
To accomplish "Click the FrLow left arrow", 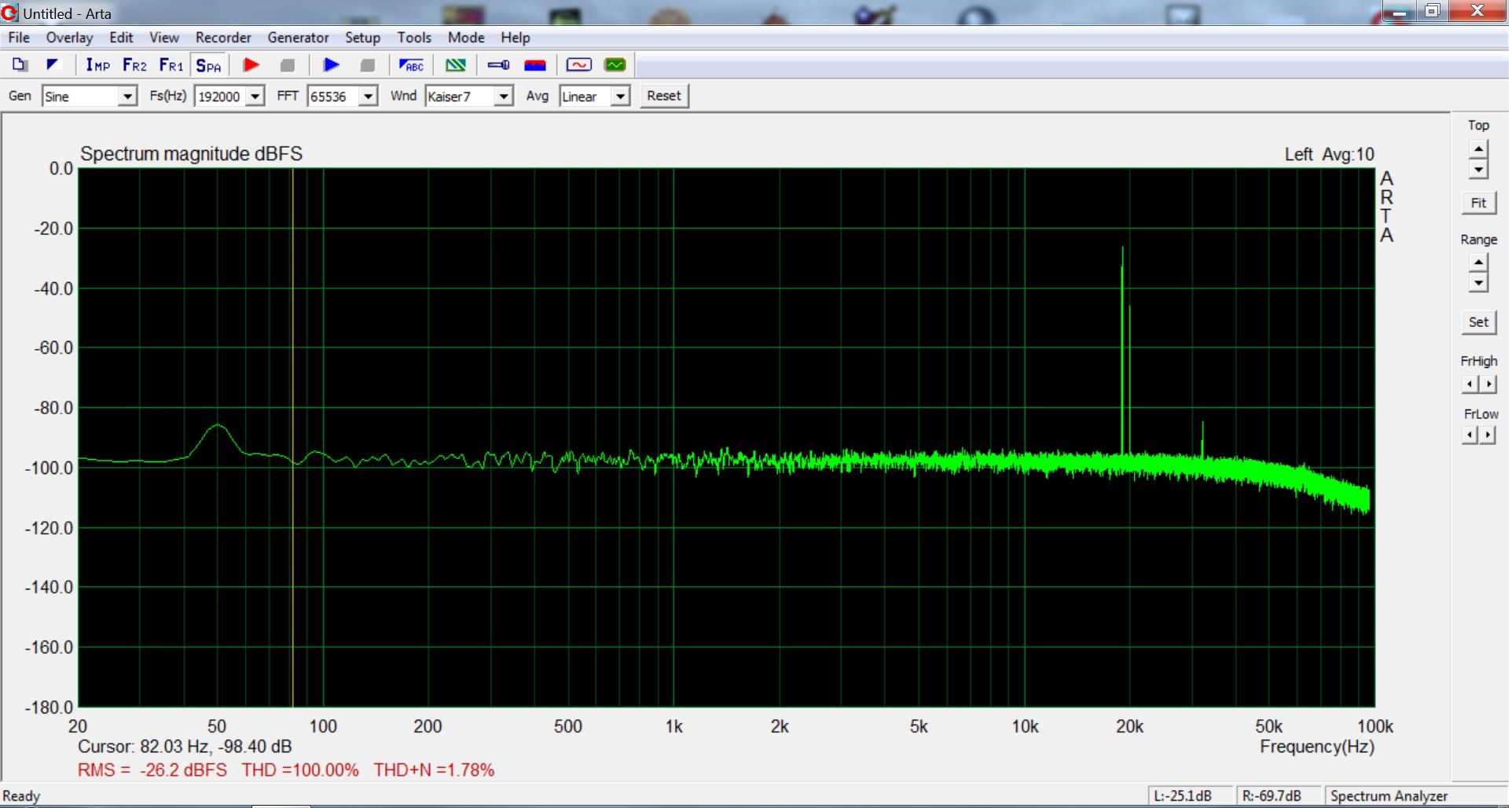I will tap(1470, 435).
